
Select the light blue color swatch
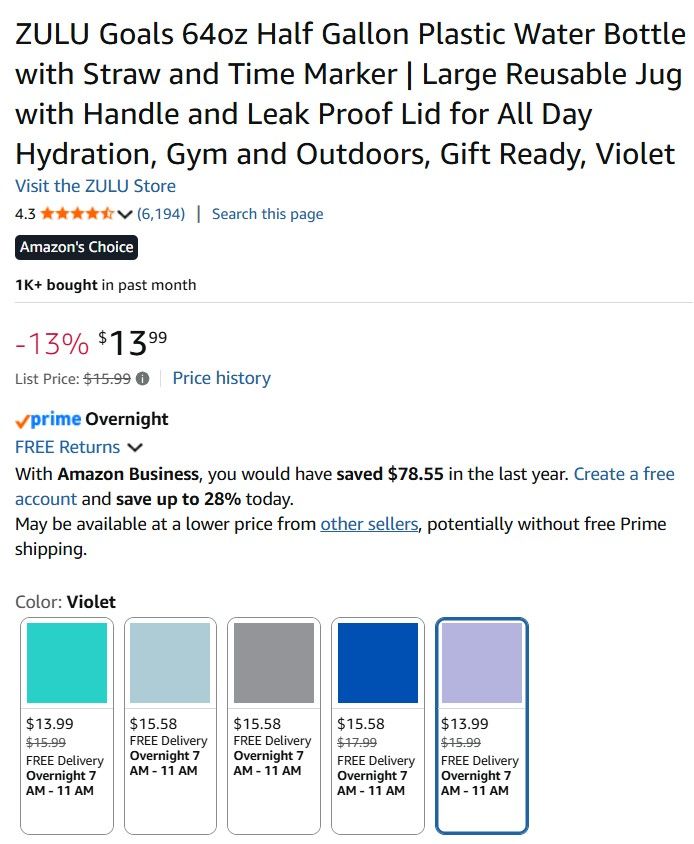170,663
